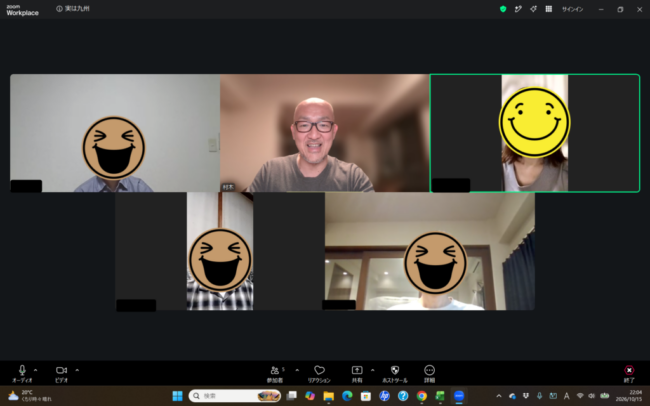Expand the video options caret
This screenshot has height=406, width=650.
(x=77, y=370)
